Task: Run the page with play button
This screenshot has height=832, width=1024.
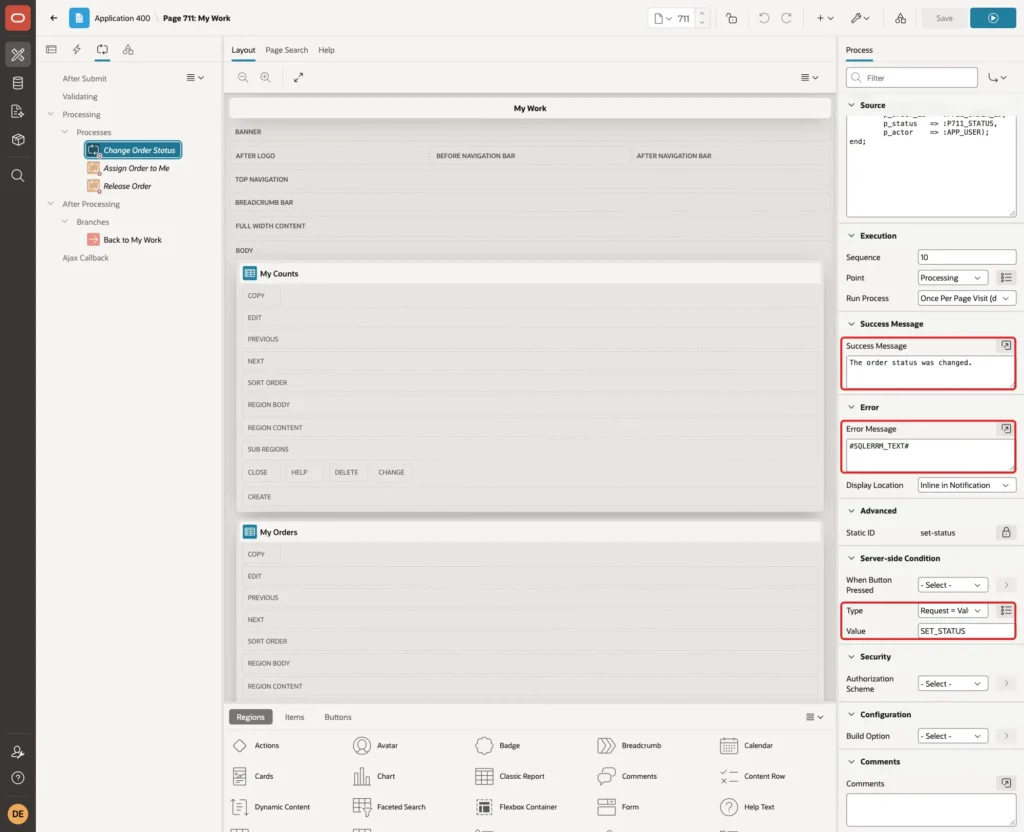Action: pos(993,18)
